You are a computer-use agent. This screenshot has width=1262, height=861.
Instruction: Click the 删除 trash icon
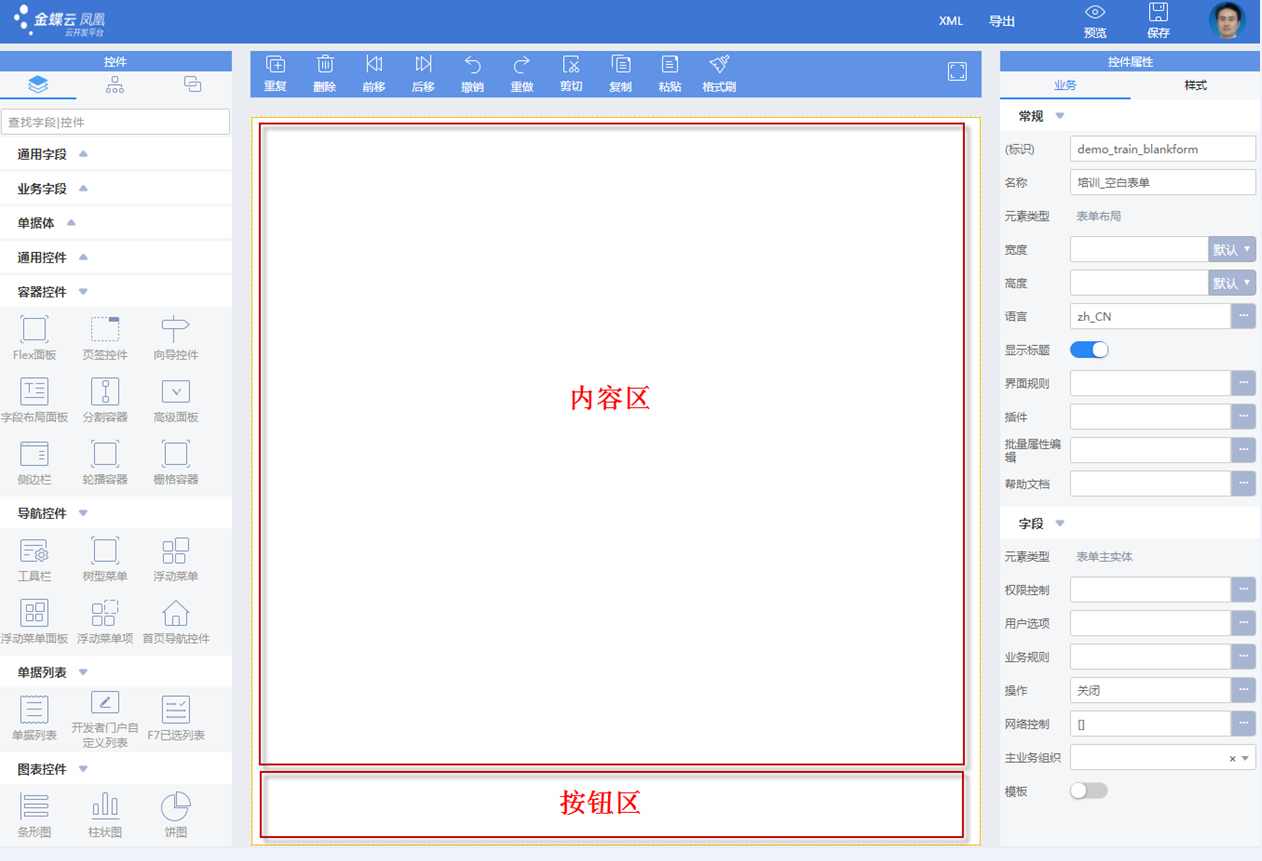pyautogui.click(x=325, y=65)
